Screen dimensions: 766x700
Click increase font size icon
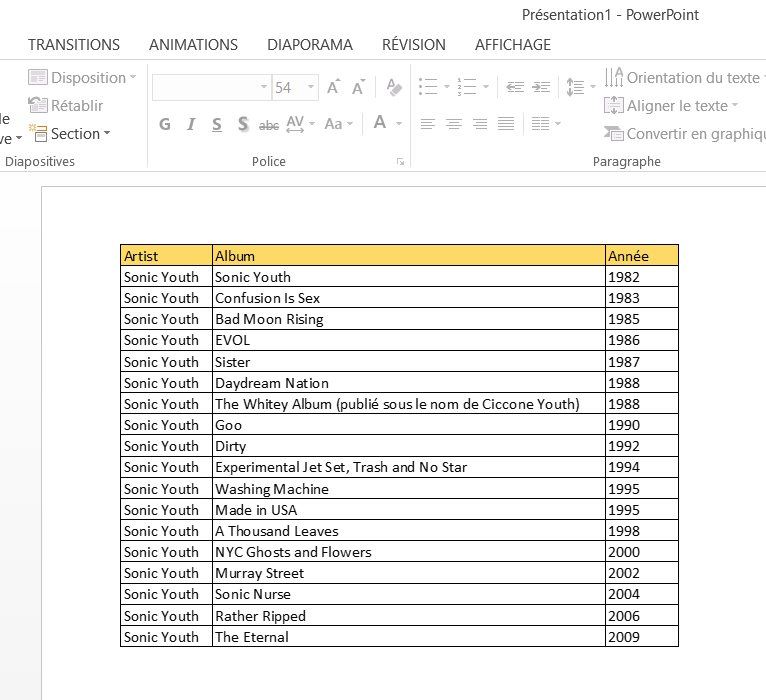coord(334,87)
